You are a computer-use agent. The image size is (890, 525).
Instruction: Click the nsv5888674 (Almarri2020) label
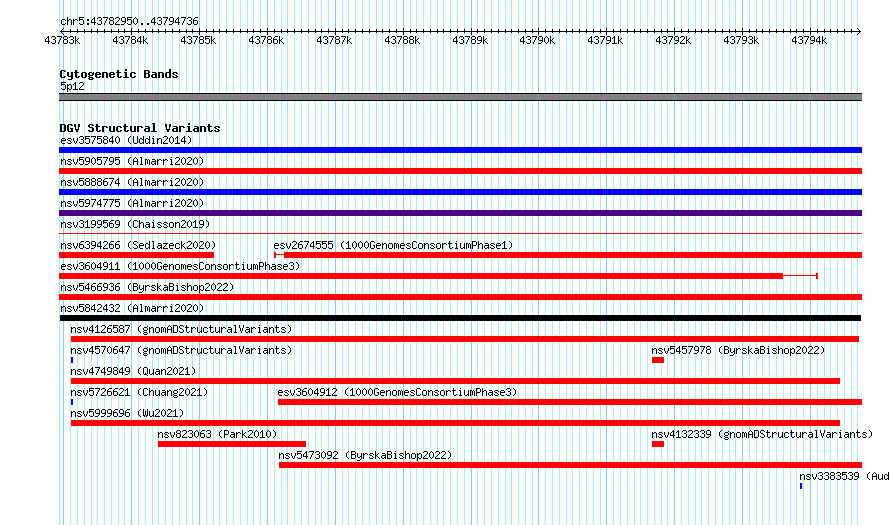click(132, 182)
